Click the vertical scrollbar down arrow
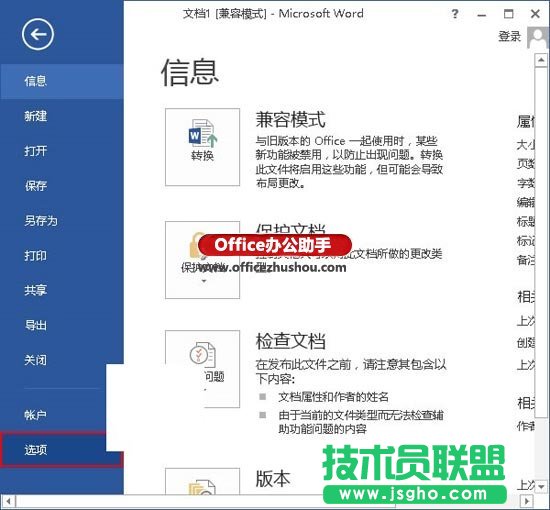 coord(541,486)
